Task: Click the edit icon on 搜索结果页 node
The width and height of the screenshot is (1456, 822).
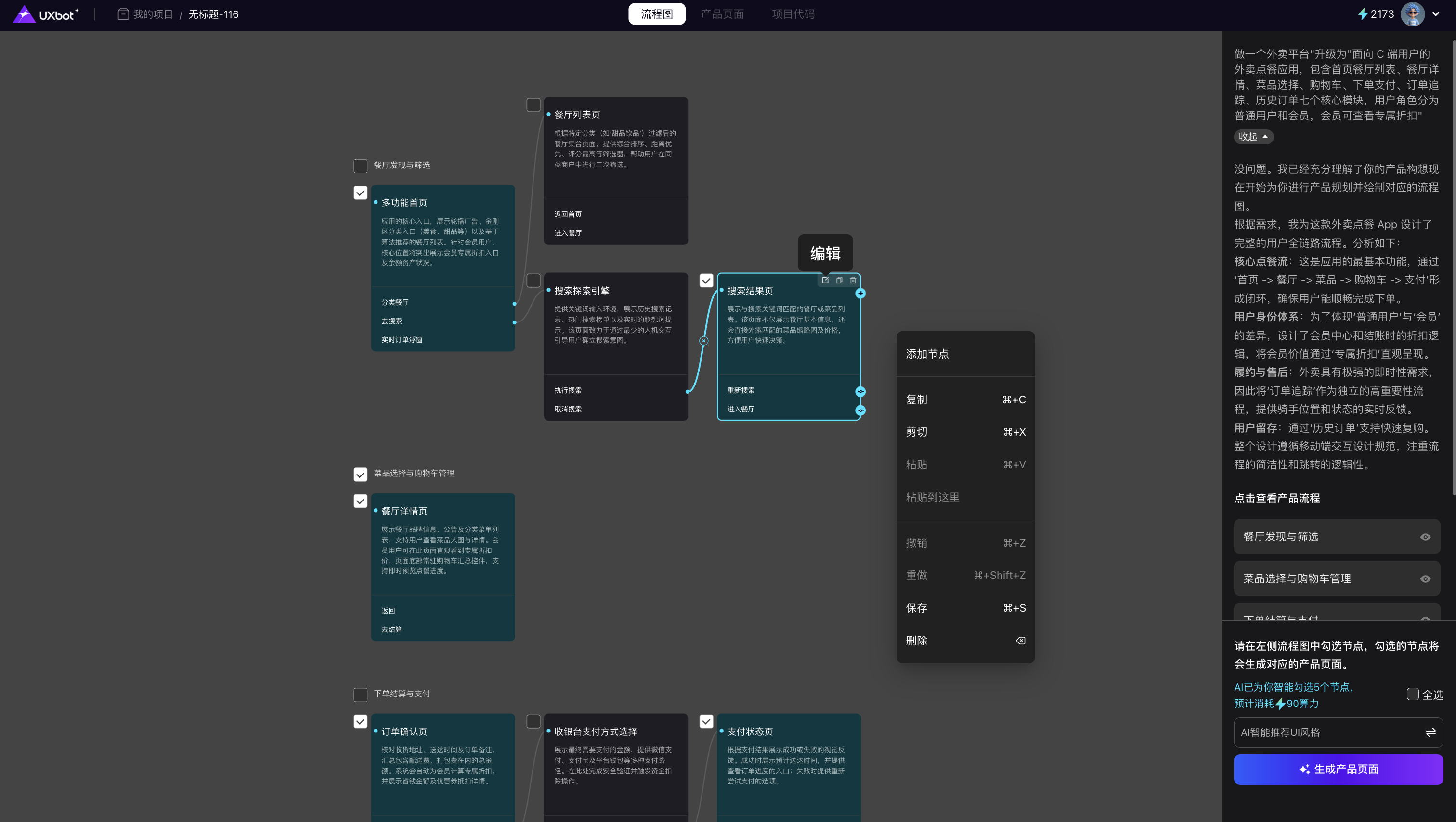Action: pyautogui.click(x=825, y=280)
